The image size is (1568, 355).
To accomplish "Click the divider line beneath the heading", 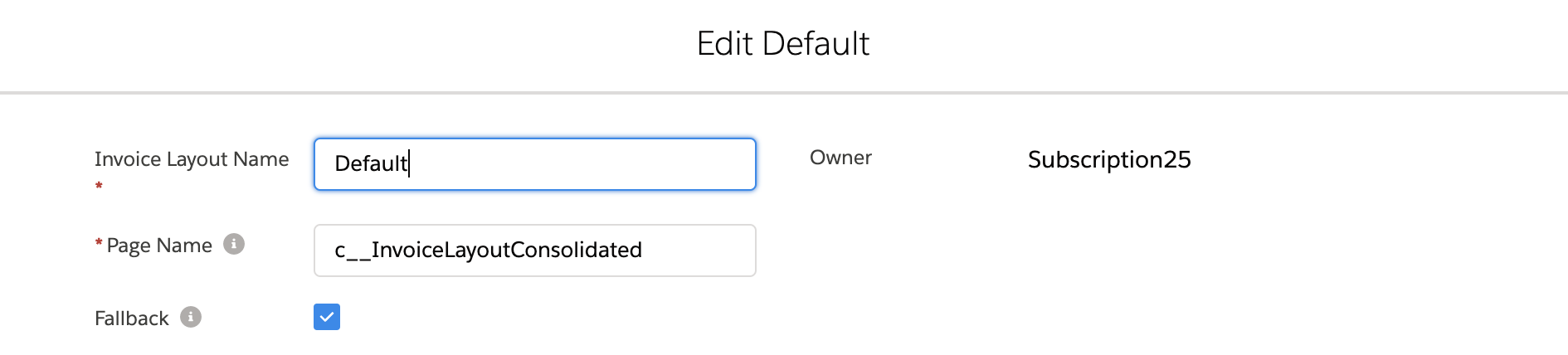I will point(783,92).
